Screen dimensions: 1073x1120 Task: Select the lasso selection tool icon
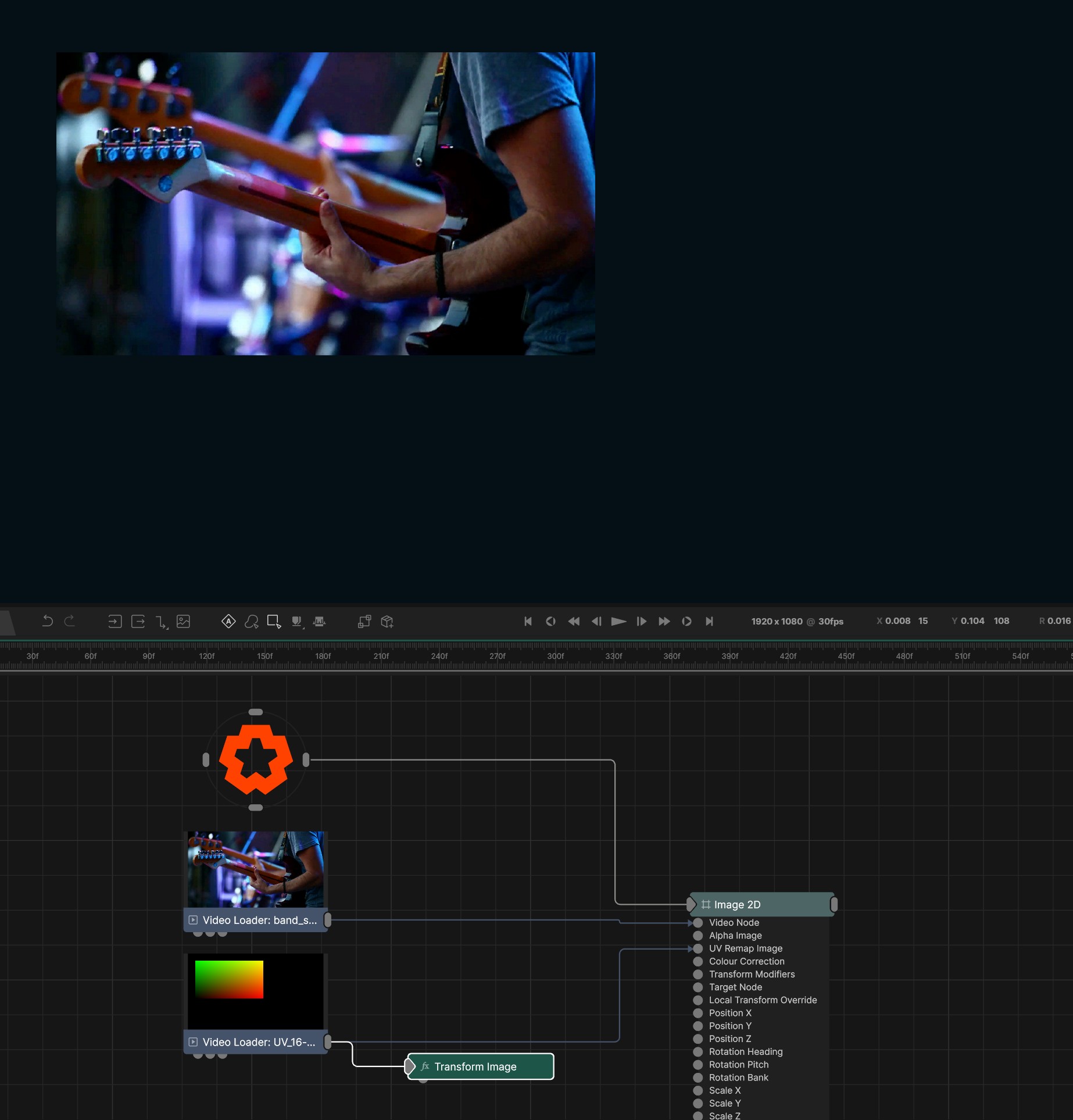click(251, 621)
